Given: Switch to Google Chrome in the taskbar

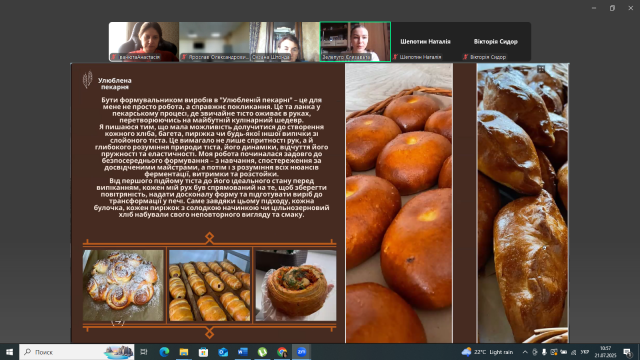Looking at the screenshot, I should tap(282, 352).
